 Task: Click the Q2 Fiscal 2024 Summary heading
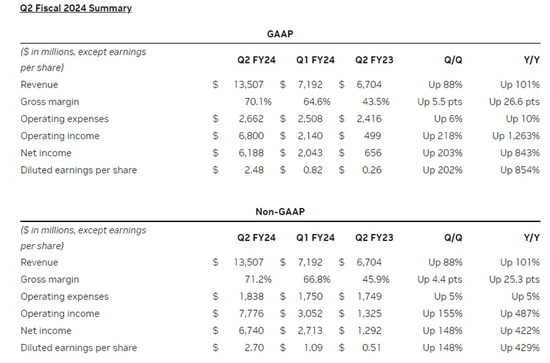(x=76, y=8)
